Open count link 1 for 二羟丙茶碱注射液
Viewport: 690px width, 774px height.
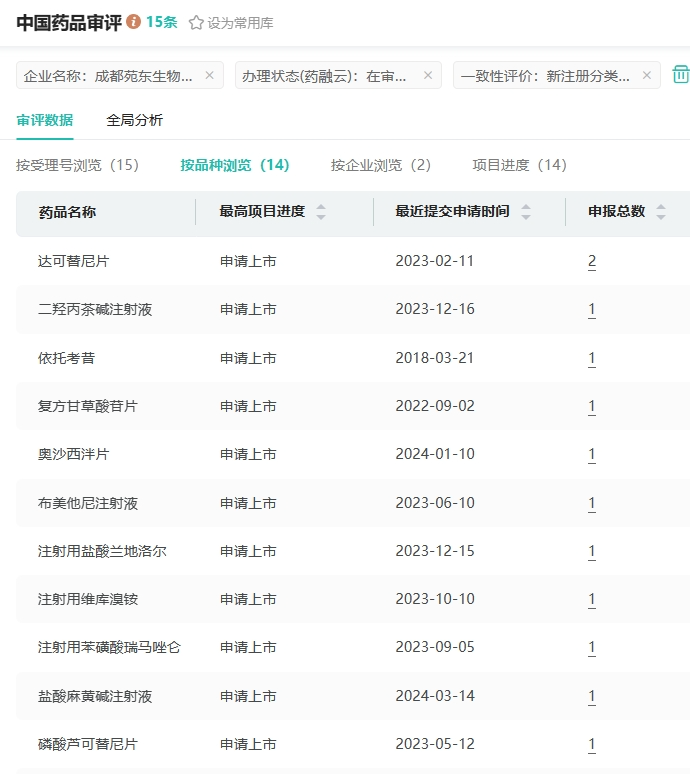592,309
